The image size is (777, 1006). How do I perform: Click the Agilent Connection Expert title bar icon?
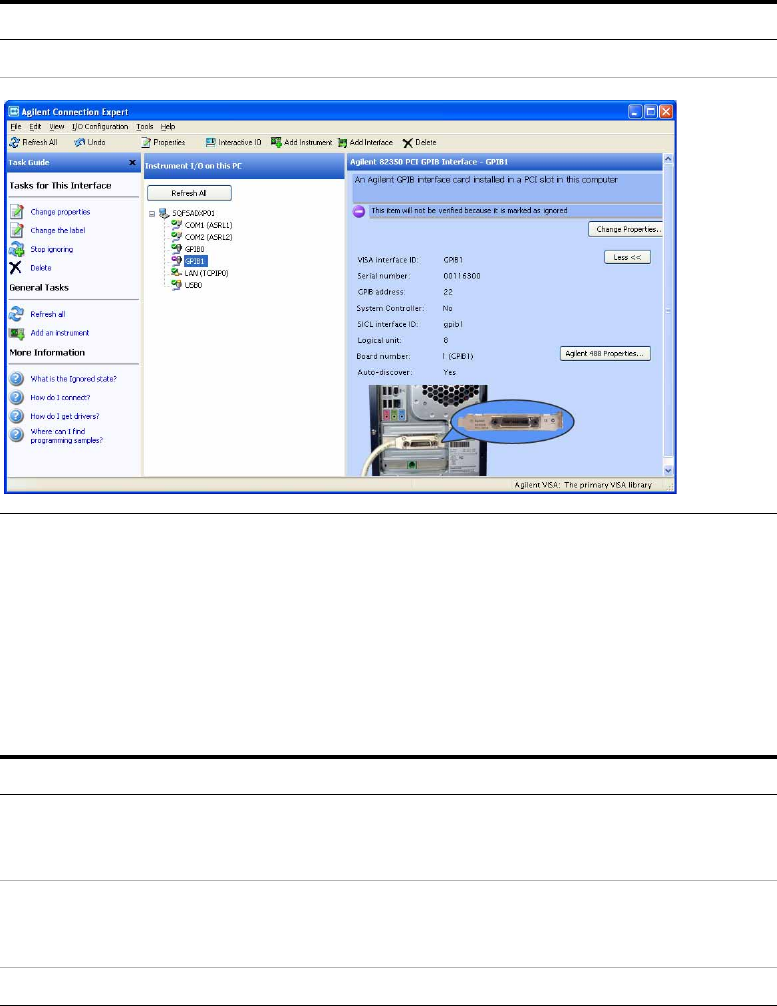[13, 112]
